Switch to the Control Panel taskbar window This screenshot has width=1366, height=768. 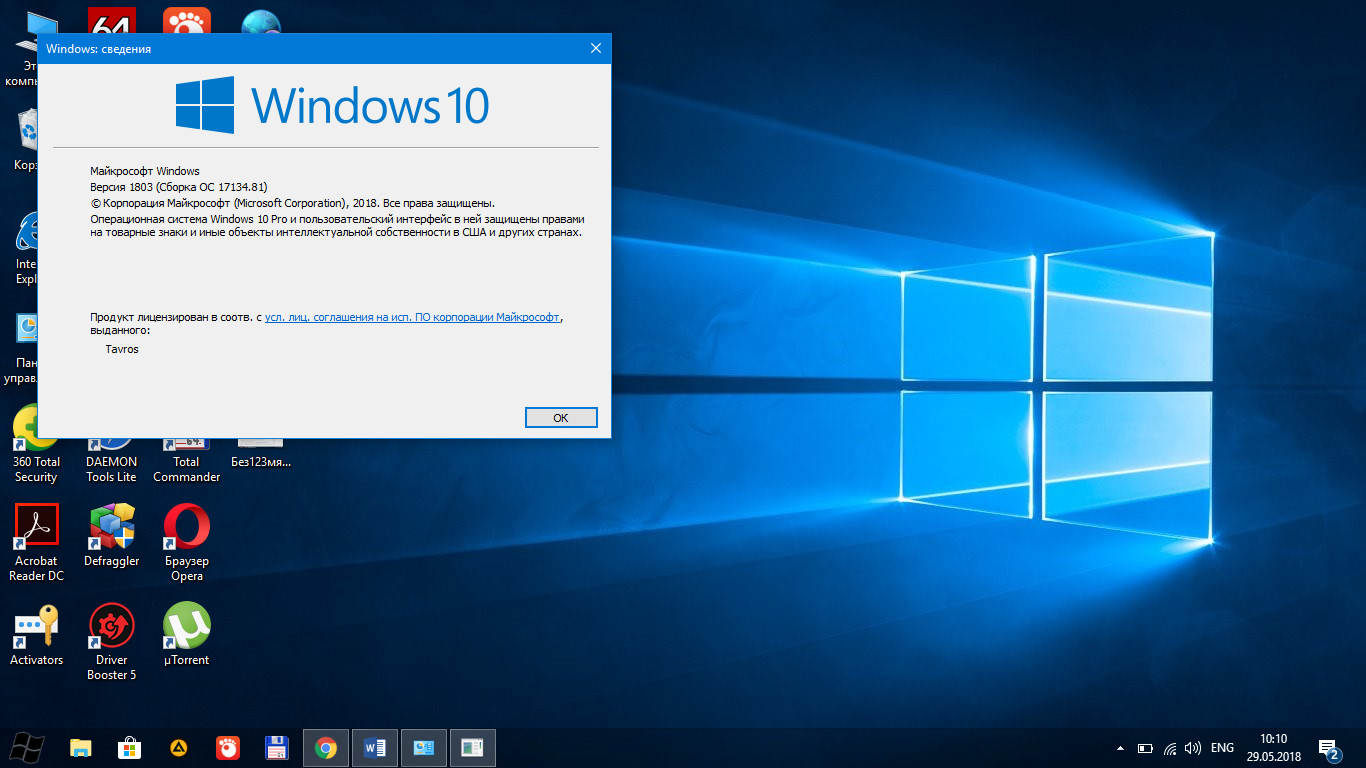point(424,747)
